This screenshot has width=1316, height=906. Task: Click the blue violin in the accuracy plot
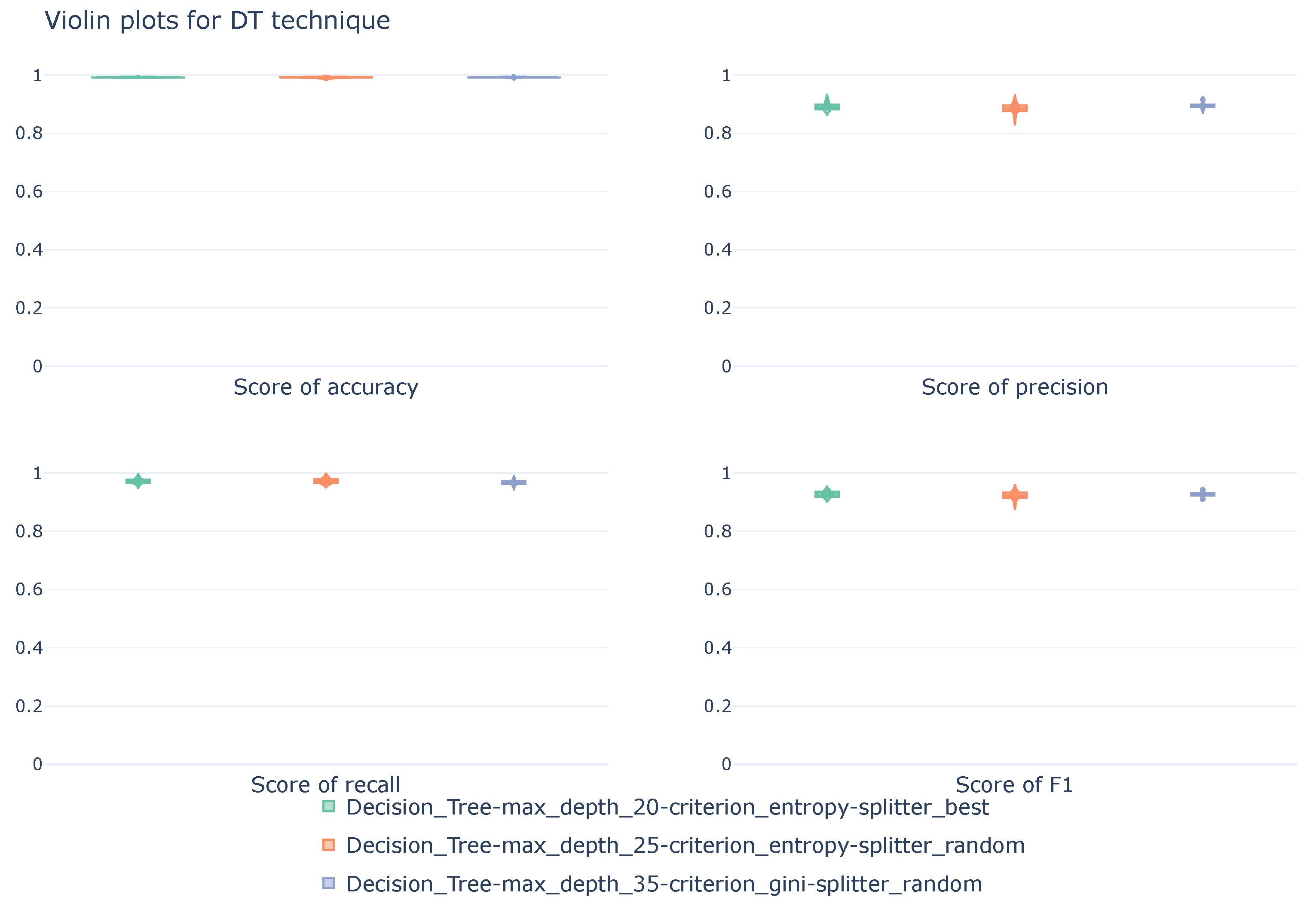(x=514, y=77)
